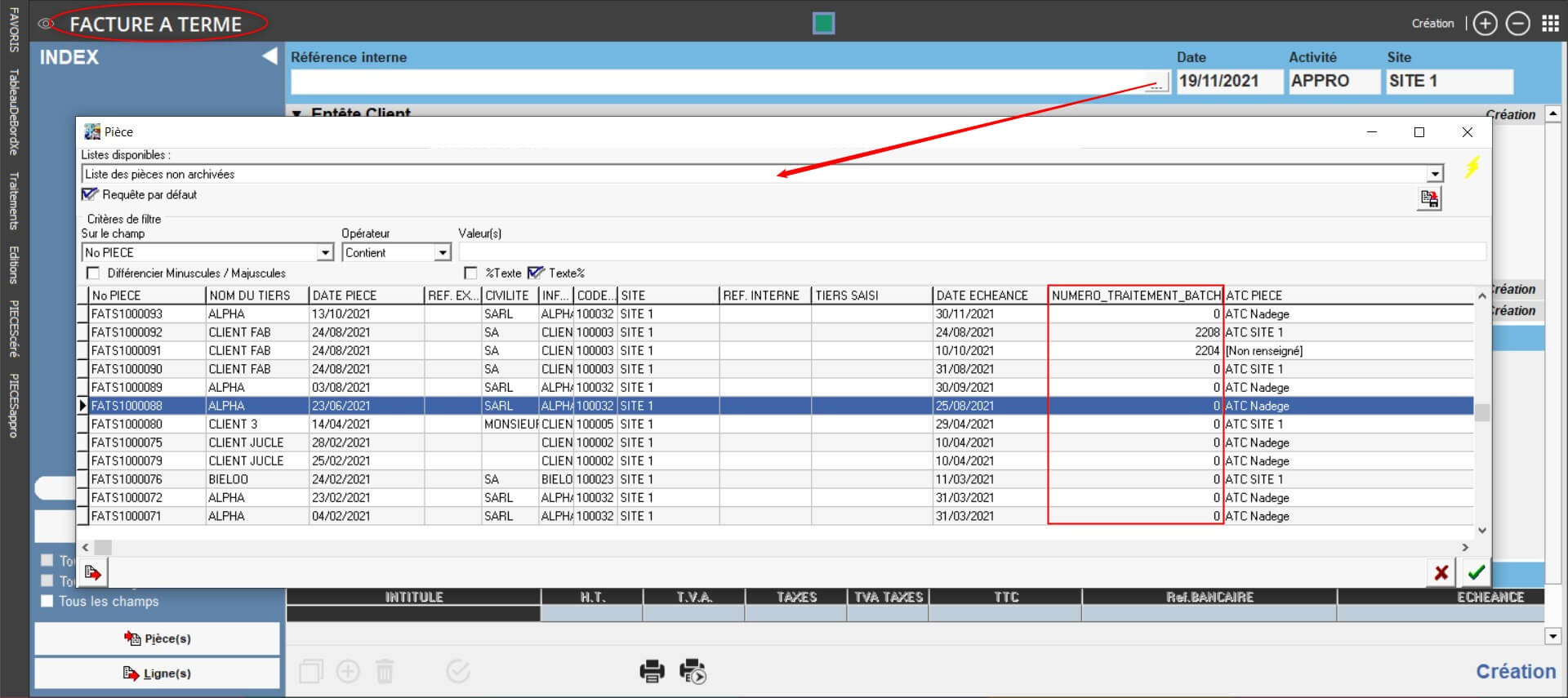
Task: Check the %Texte option
Action: tap(470, 273)
